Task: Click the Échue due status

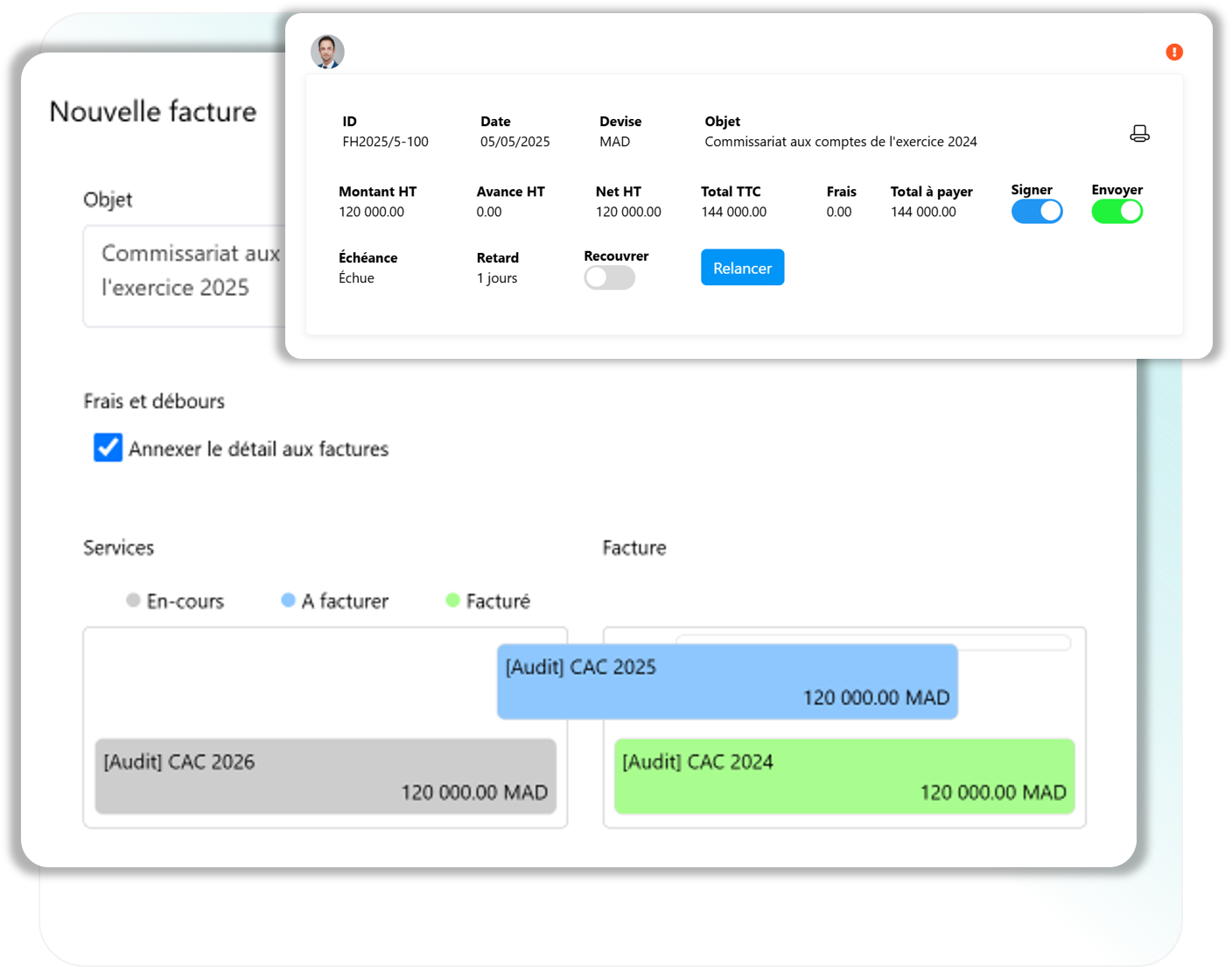Action: pos(356,278)
